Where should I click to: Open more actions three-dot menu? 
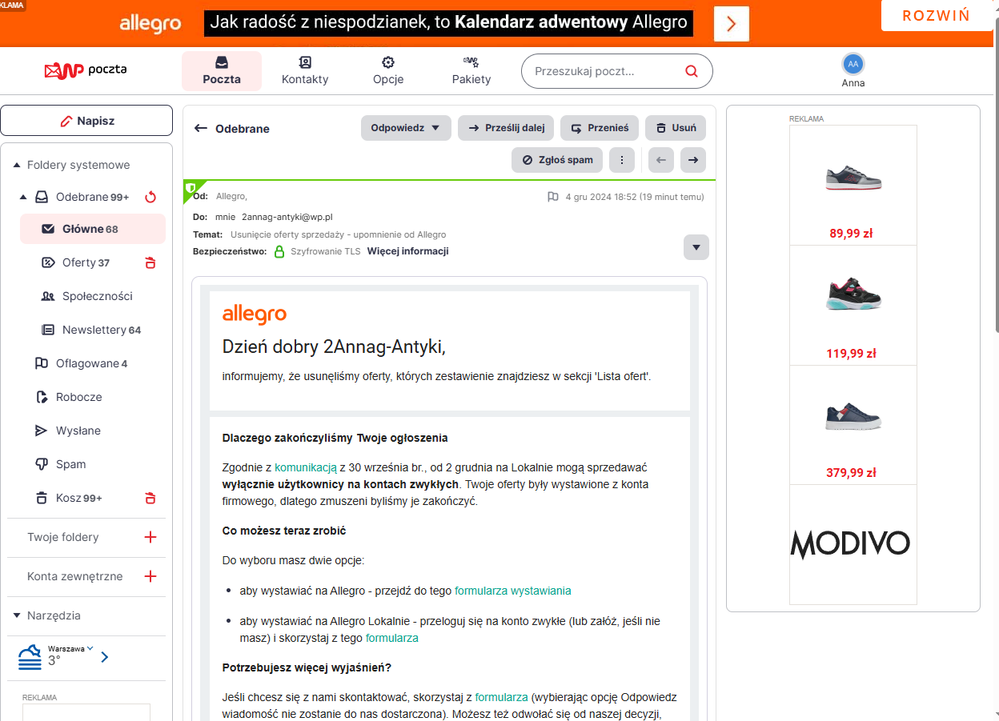coord(622,159)
